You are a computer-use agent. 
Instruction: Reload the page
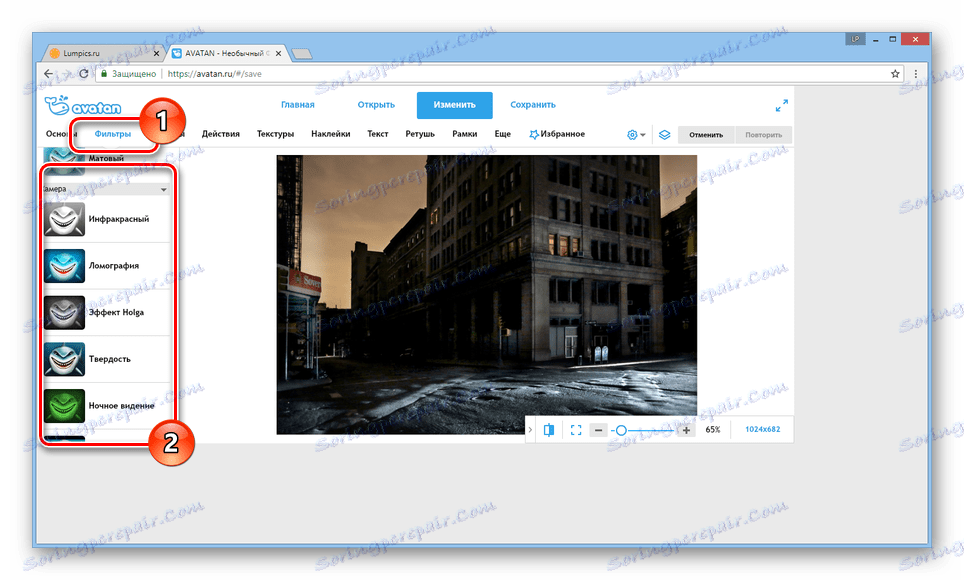coord(84,74)
